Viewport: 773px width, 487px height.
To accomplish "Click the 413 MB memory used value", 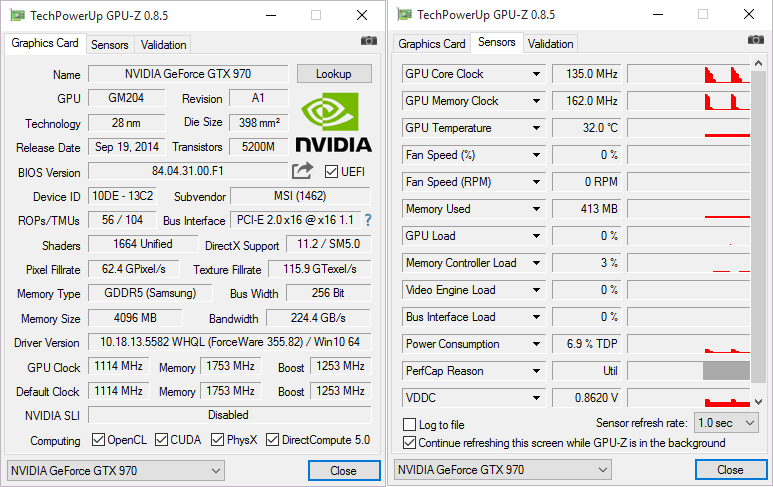I will [x=587, y=209].
